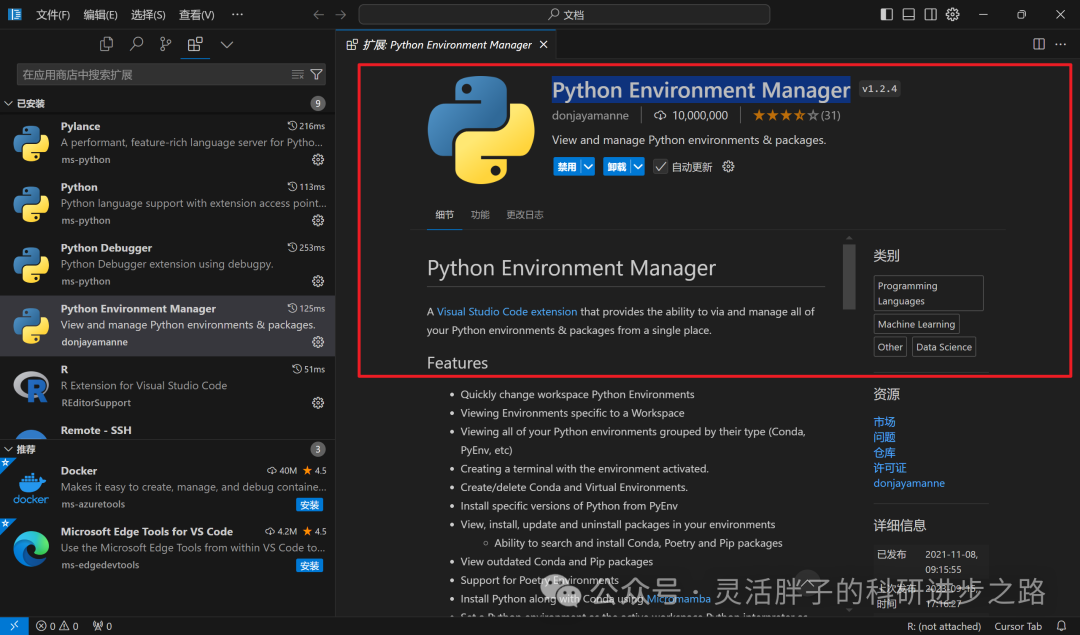The image size is (1080, 635).
Task: Open the Source Control view icon
Action: pos(165,44)
